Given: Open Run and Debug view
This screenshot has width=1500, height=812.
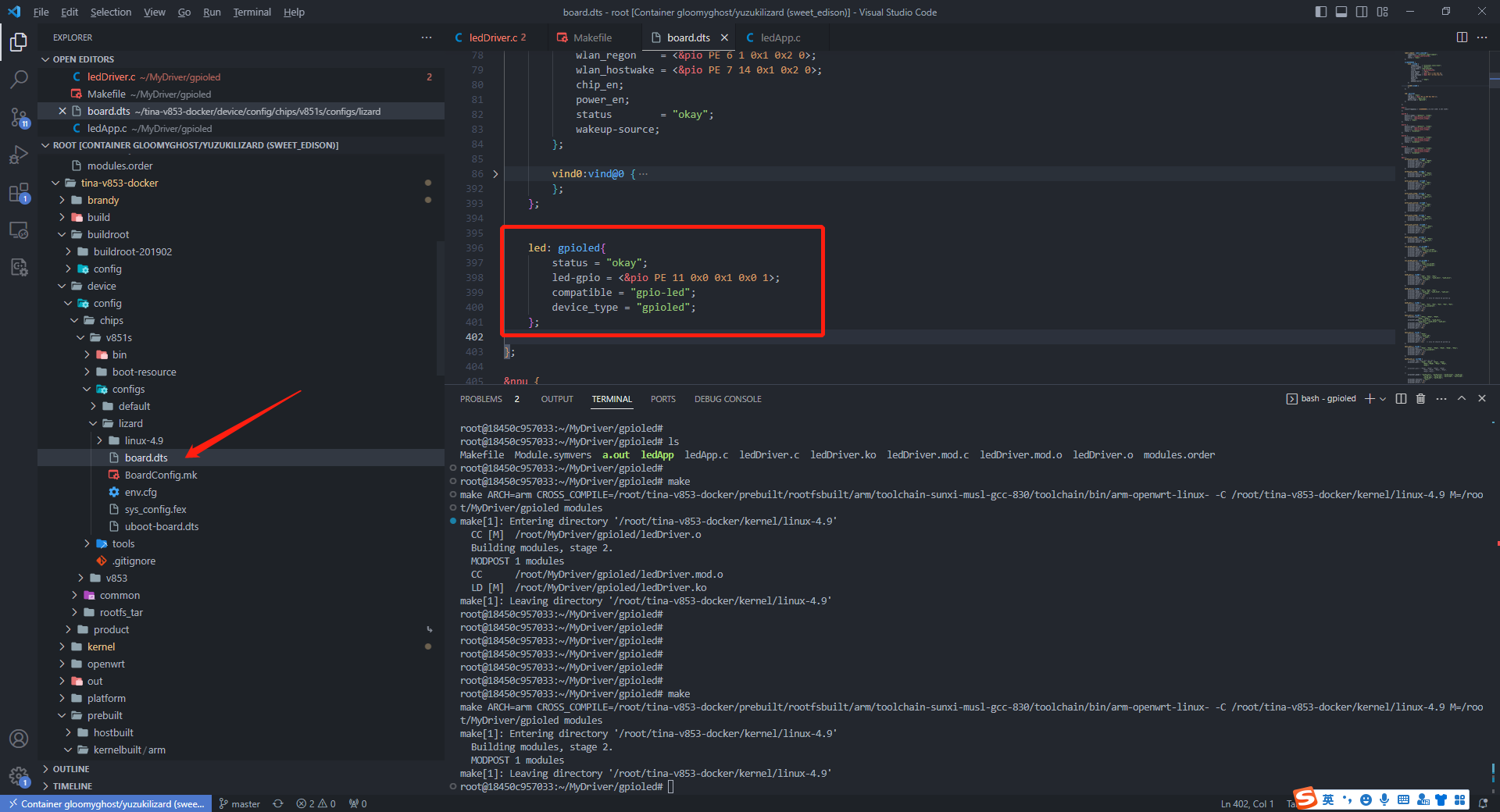Looking at the screenshot, I should click(x=19, y=155).
